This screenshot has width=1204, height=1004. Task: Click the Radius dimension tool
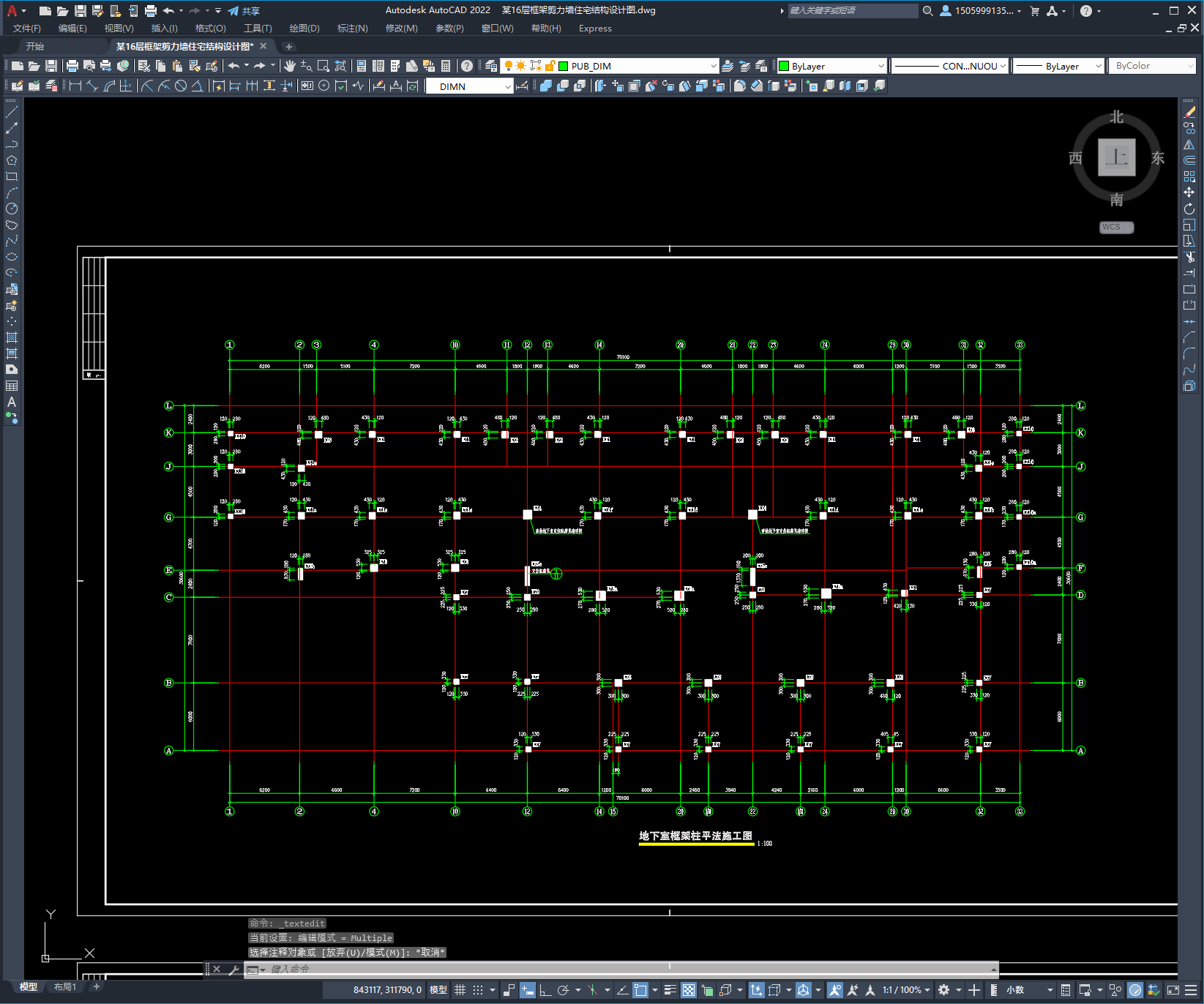[x=147, y=86]
